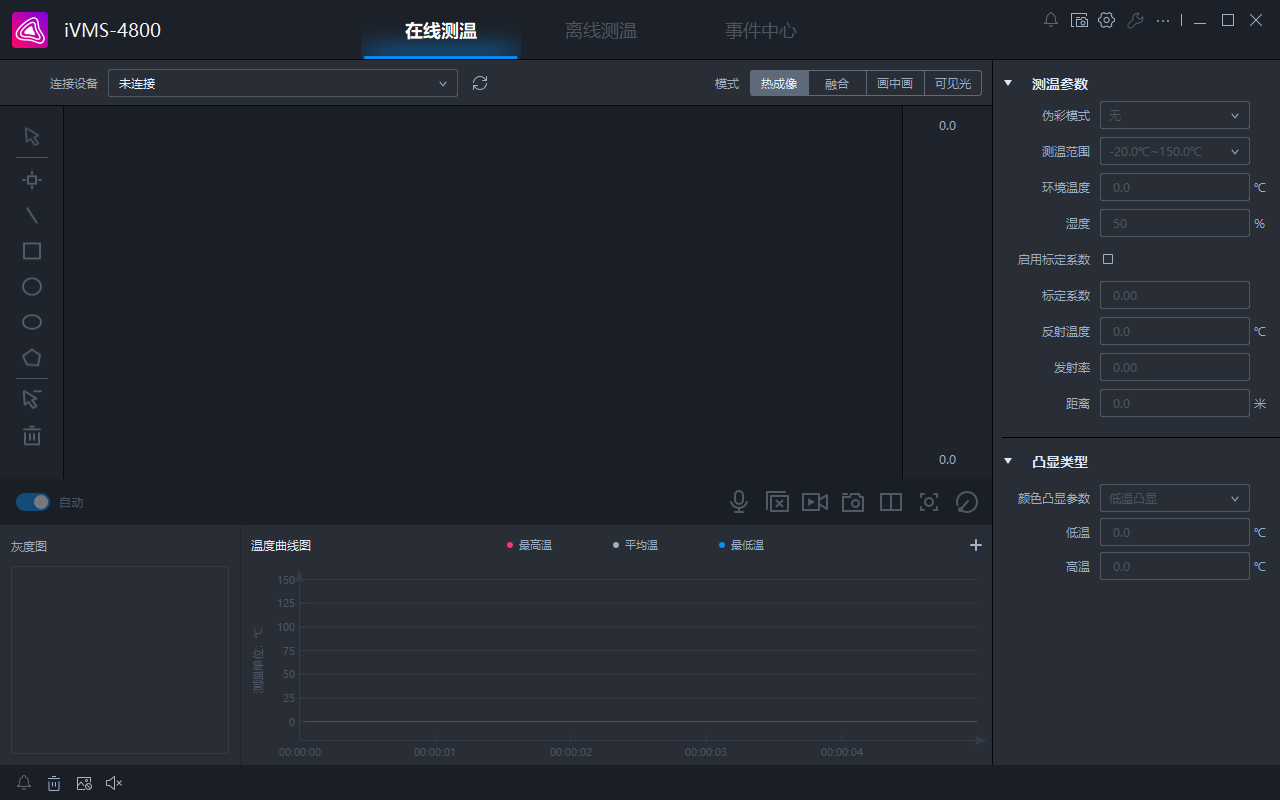This screenshot has height=800, width=1280.
Task: Switch the mode to 可见光
Action: (952, 84)
